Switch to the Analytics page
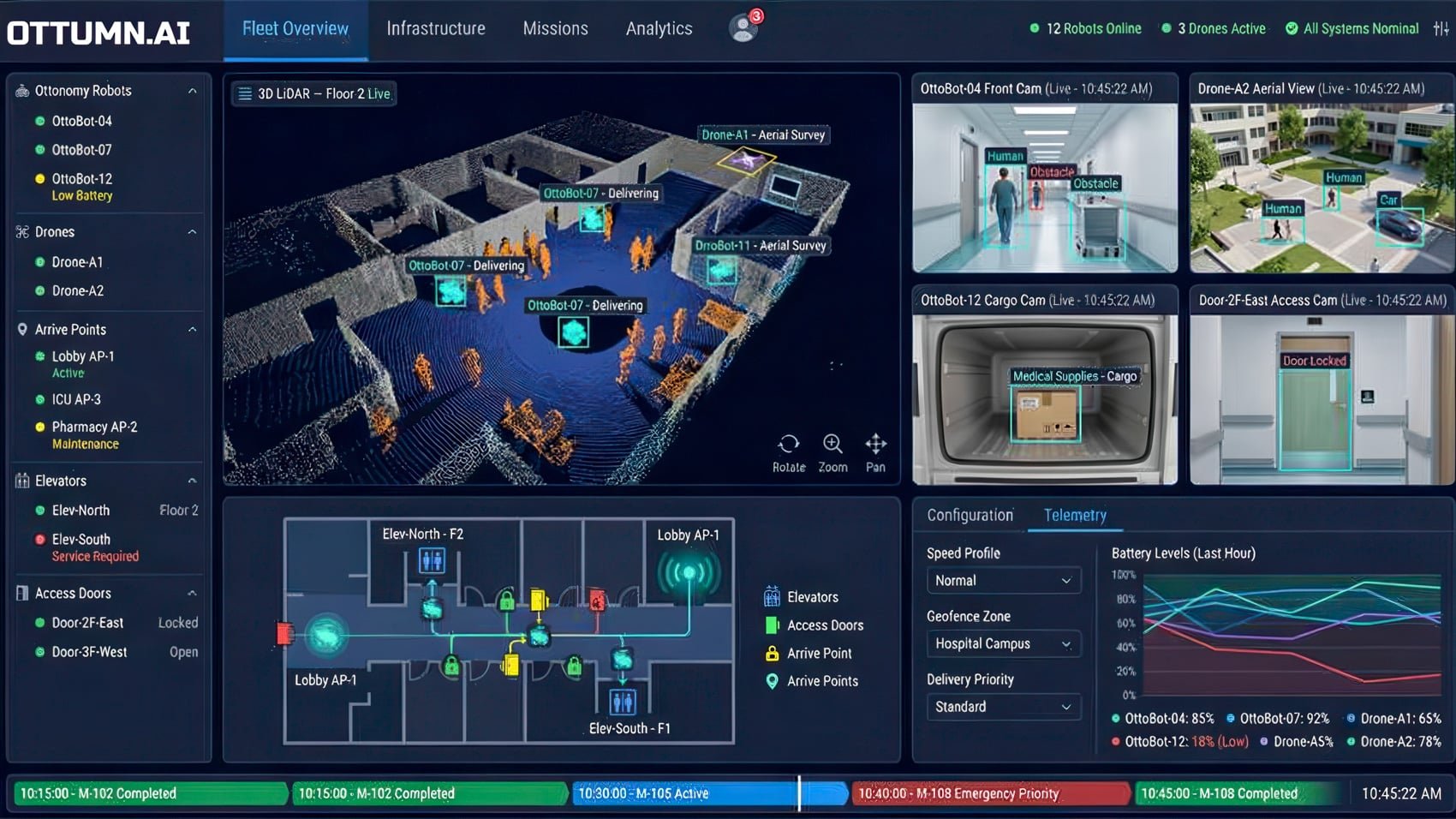 pos(658,28)
